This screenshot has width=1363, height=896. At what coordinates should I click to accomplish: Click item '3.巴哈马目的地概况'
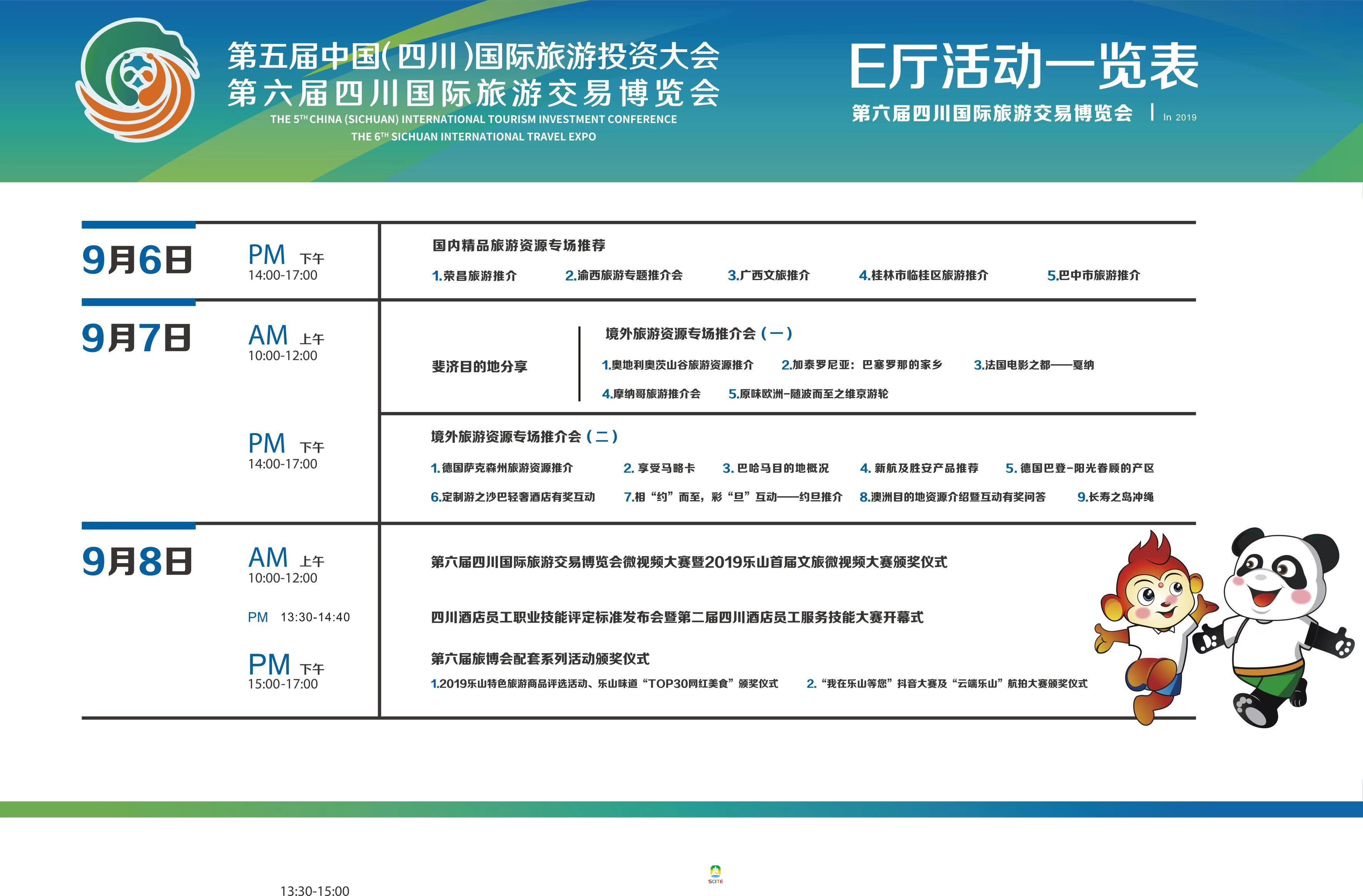776,468
